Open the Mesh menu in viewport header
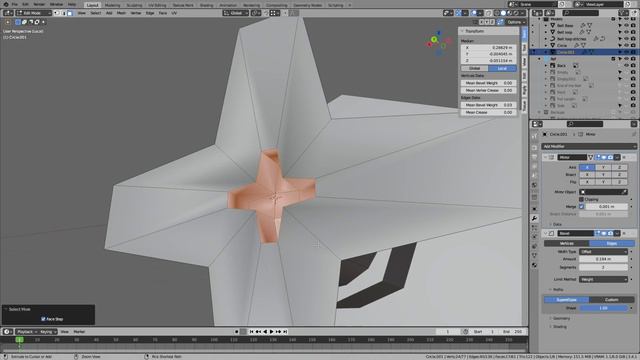Viewport: 640px width, 360px height. (x=122, y=13)
